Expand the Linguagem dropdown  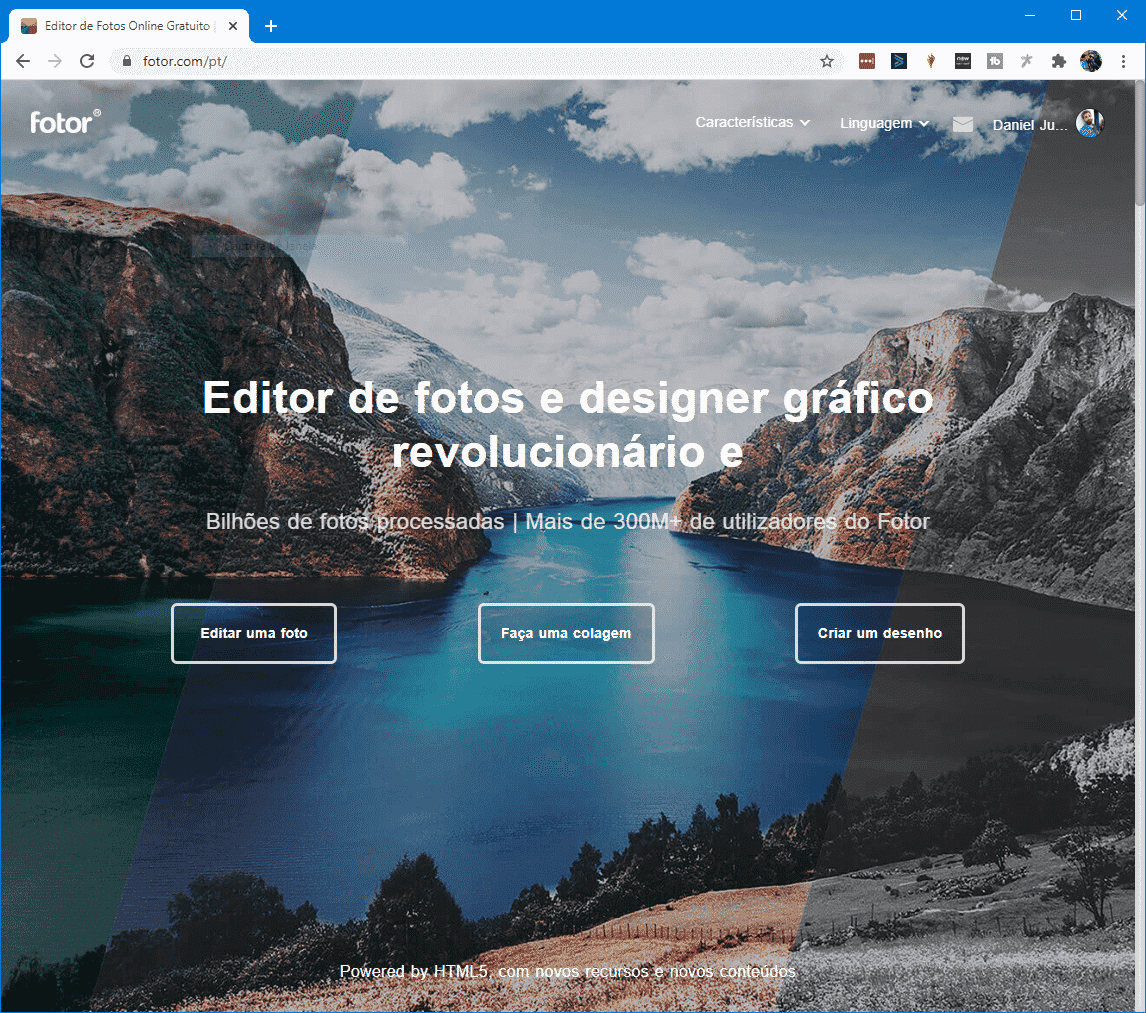[884, 123]
